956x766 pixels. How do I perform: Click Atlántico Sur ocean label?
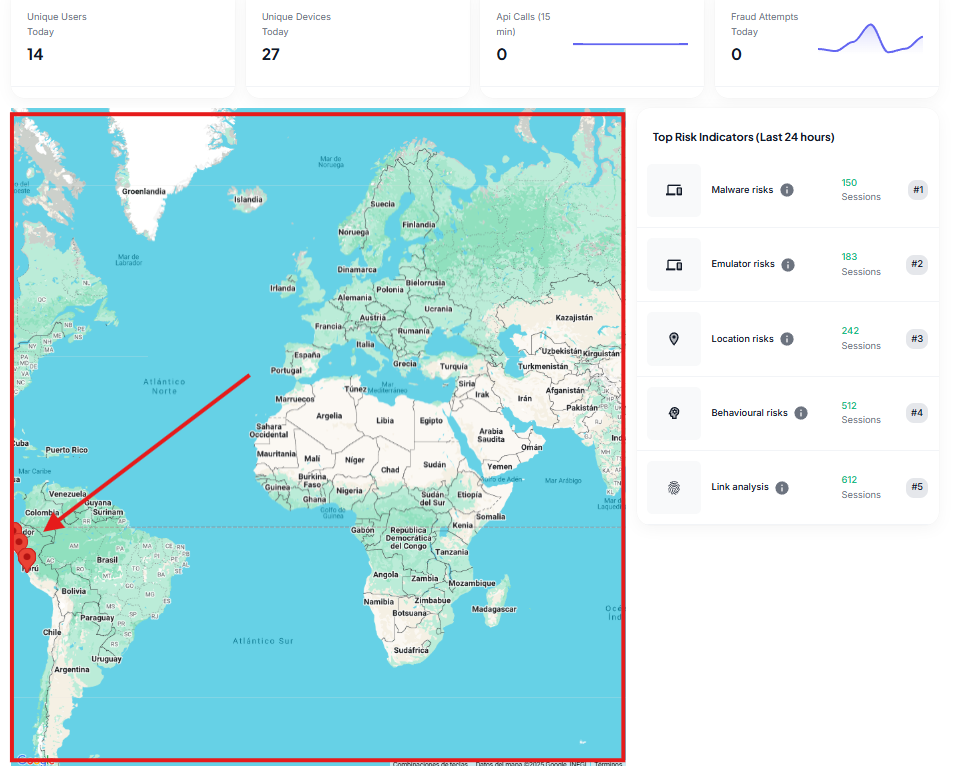(263, 641)
